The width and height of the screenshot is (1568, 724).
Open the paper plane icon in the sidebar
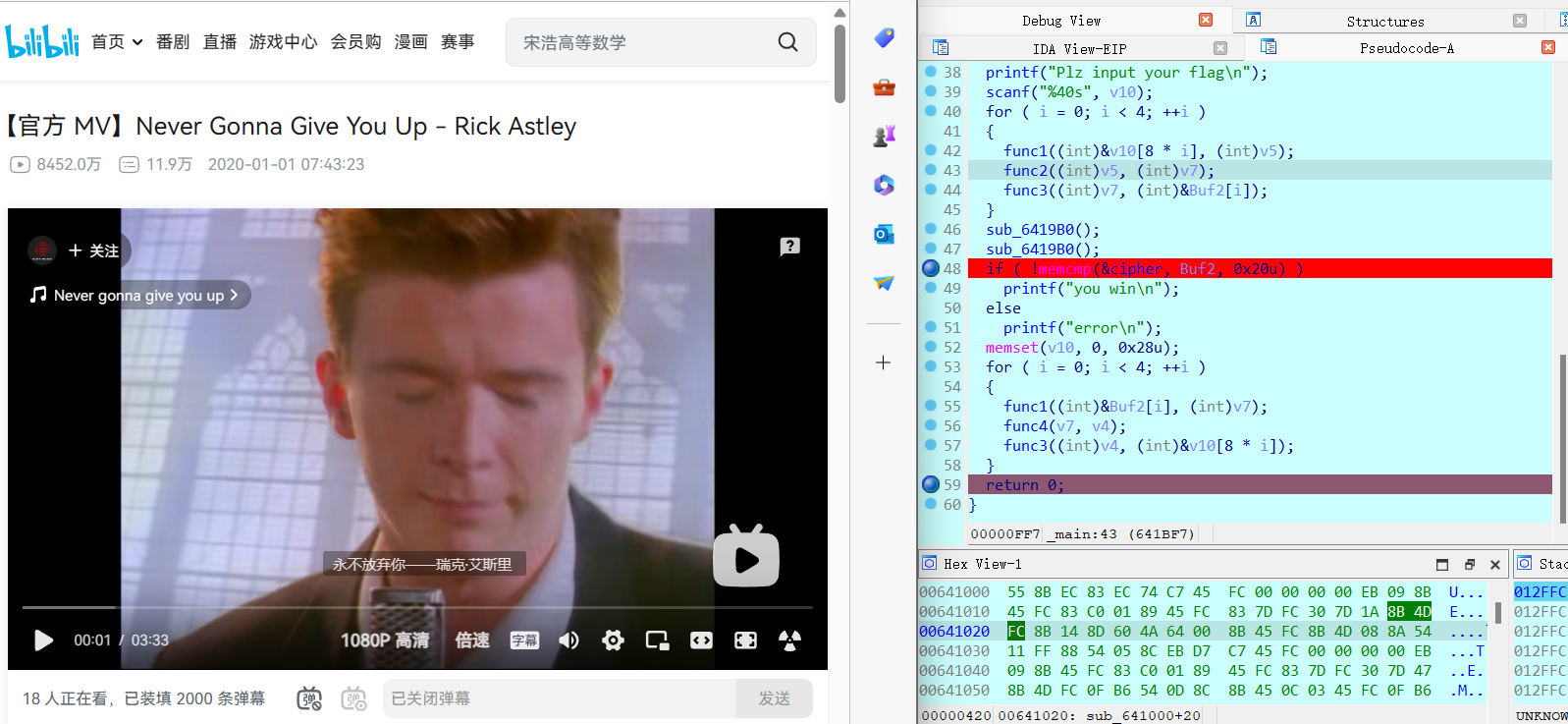tap(884, 283)
